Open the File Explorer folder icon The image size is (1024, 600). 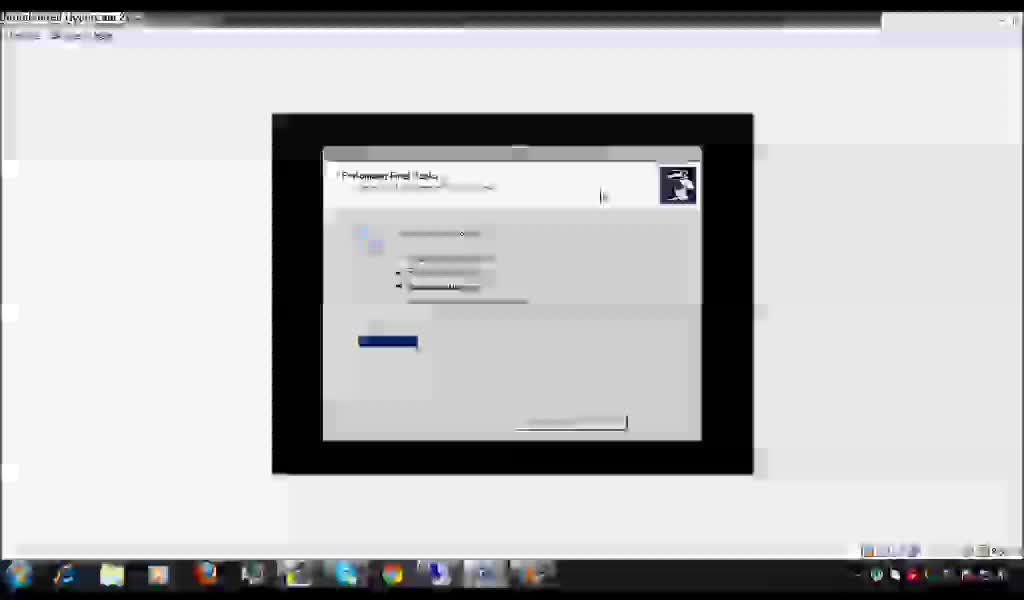click(111, 574)
